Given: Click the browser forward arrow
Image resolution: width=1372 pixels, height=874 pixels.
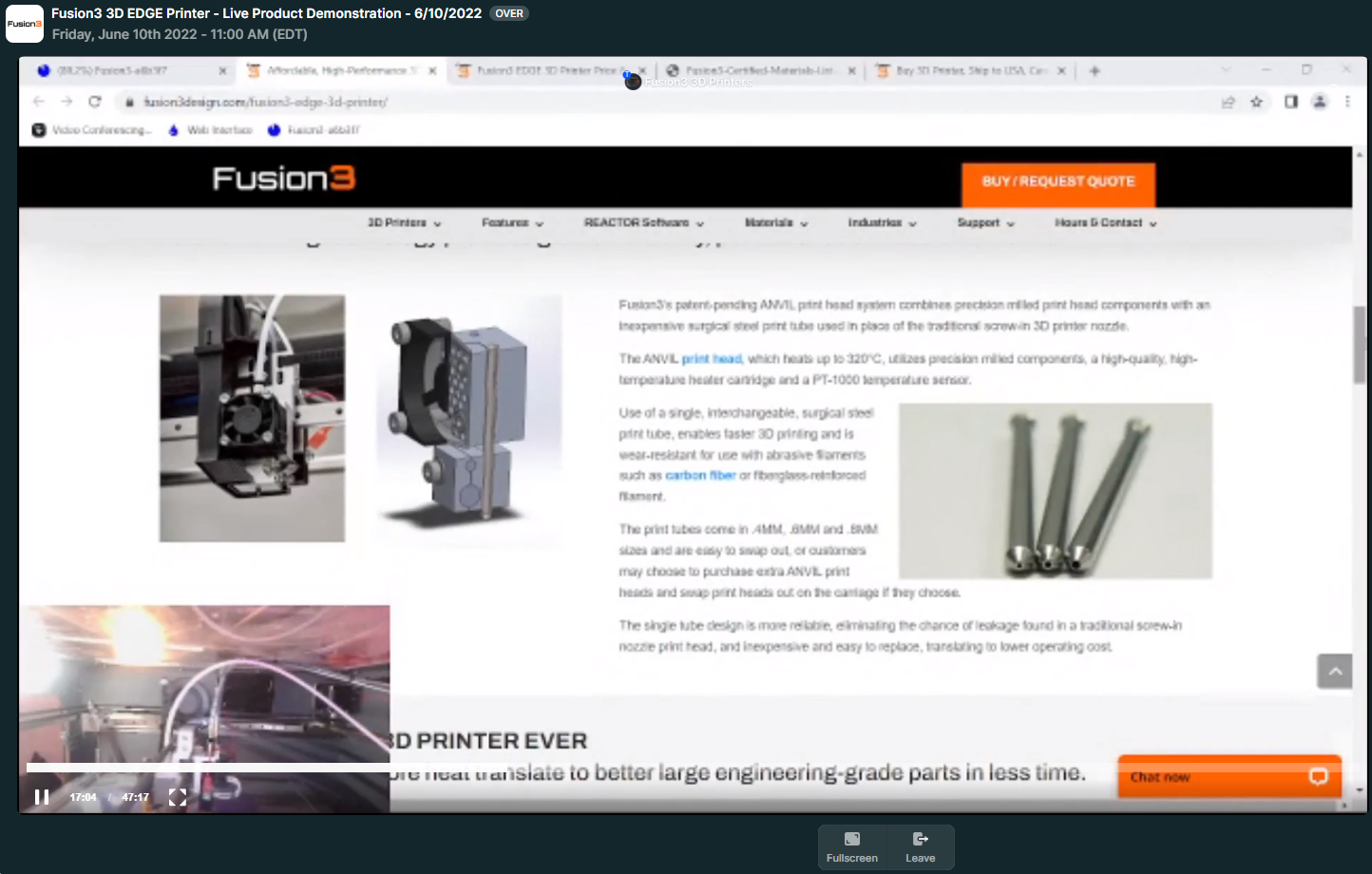Looking at the screenshot, I should click(x=67, y=102).
